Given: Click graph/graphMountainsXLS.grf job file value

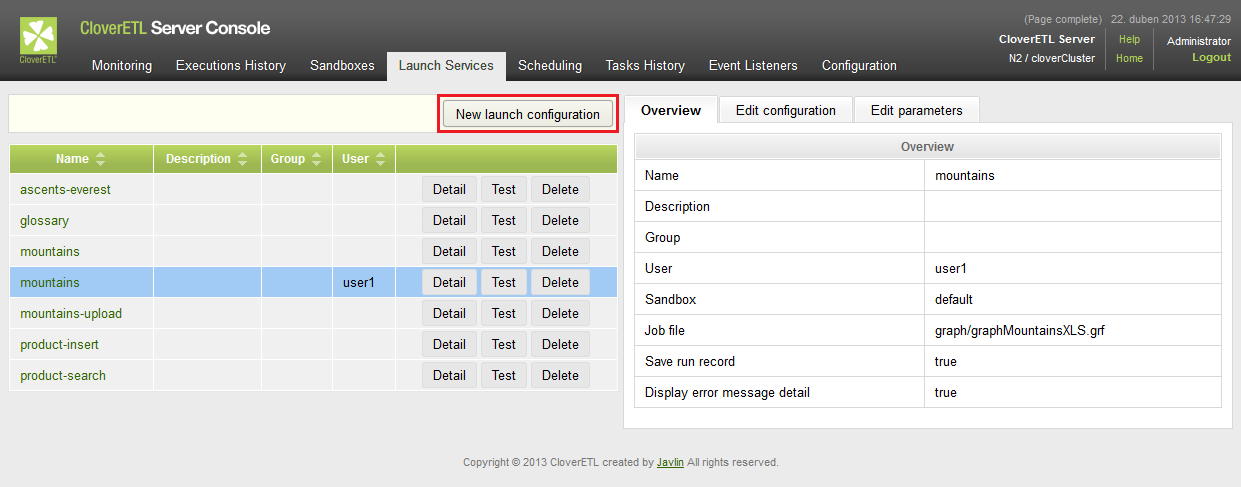Looking at the screenshot, I should click(x=1005, y=330).
